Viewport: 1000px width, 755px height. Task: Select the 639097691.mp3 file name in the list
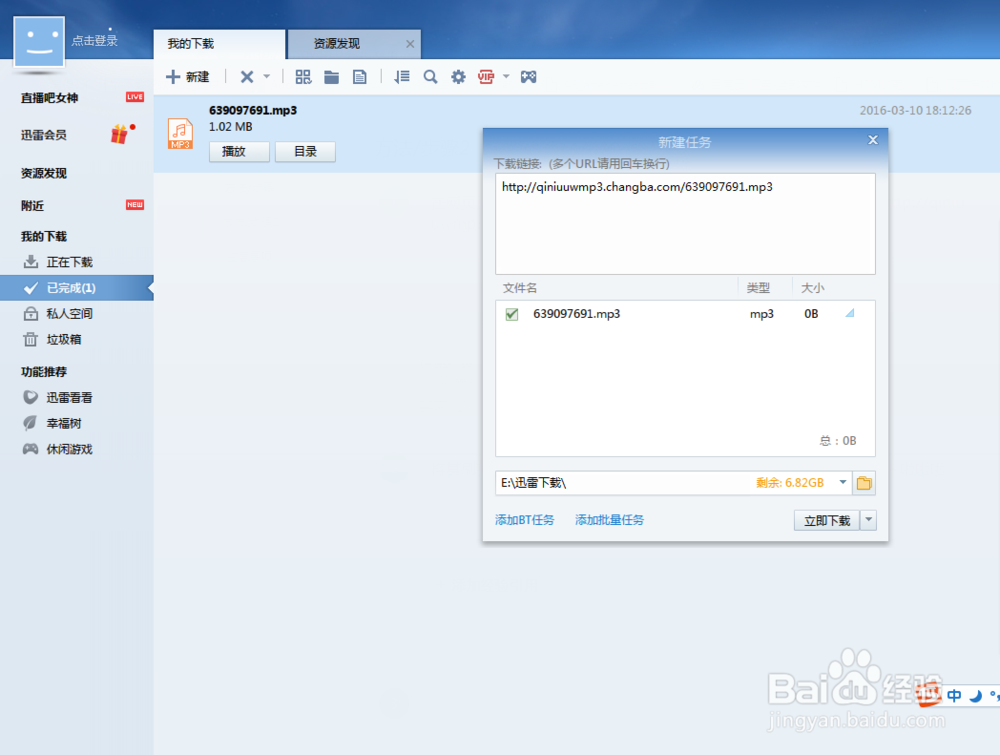click(253, 110)
